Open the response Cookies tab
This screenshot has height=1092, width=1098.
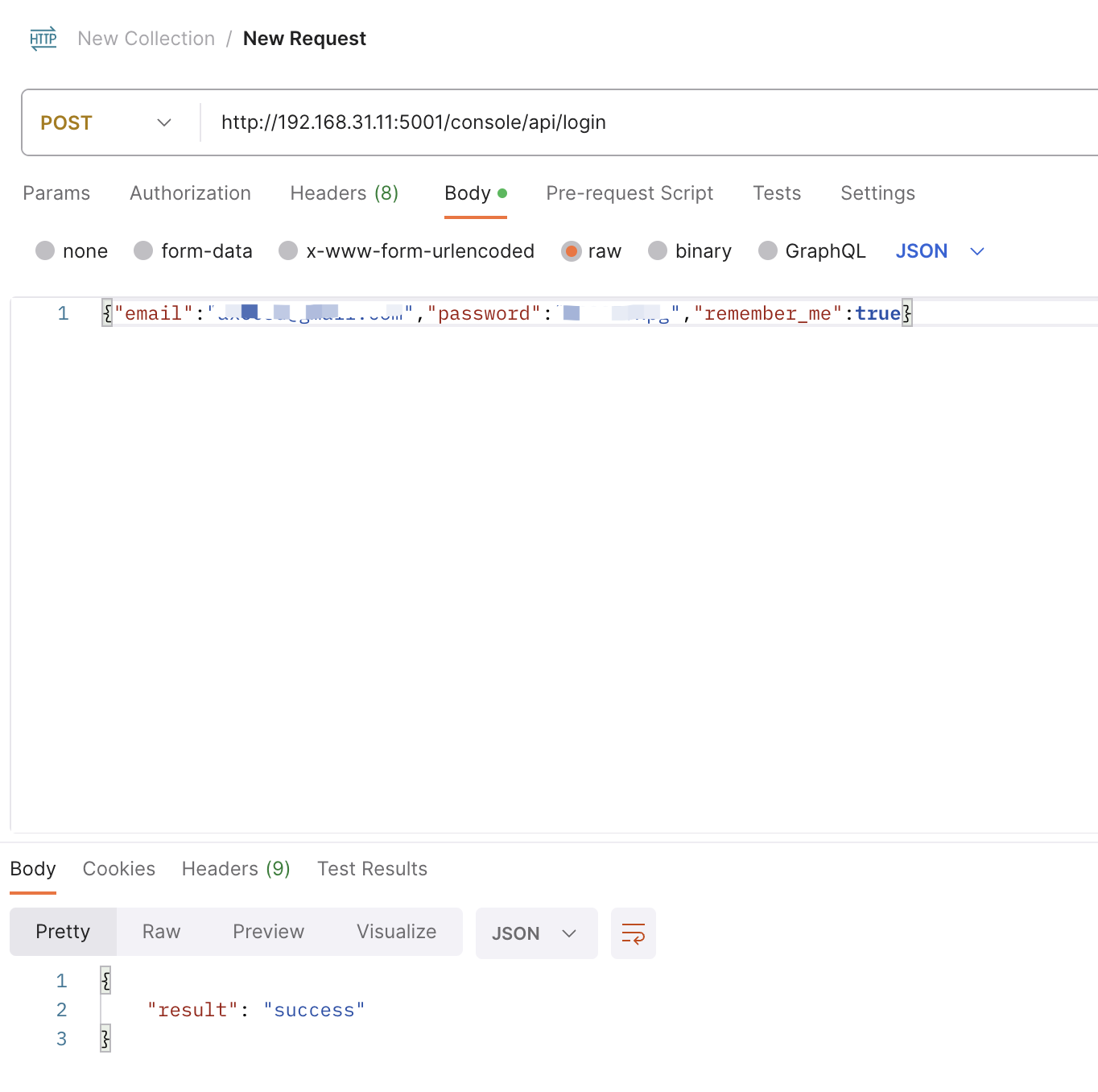pyautogui.click(x=118, y=869)
